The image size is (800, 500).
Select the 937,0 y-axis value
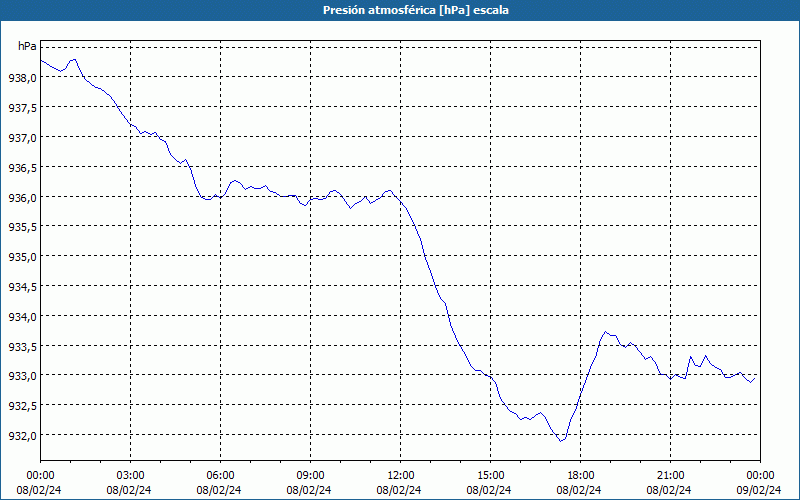pyautogui.click(x=22, y=138)
